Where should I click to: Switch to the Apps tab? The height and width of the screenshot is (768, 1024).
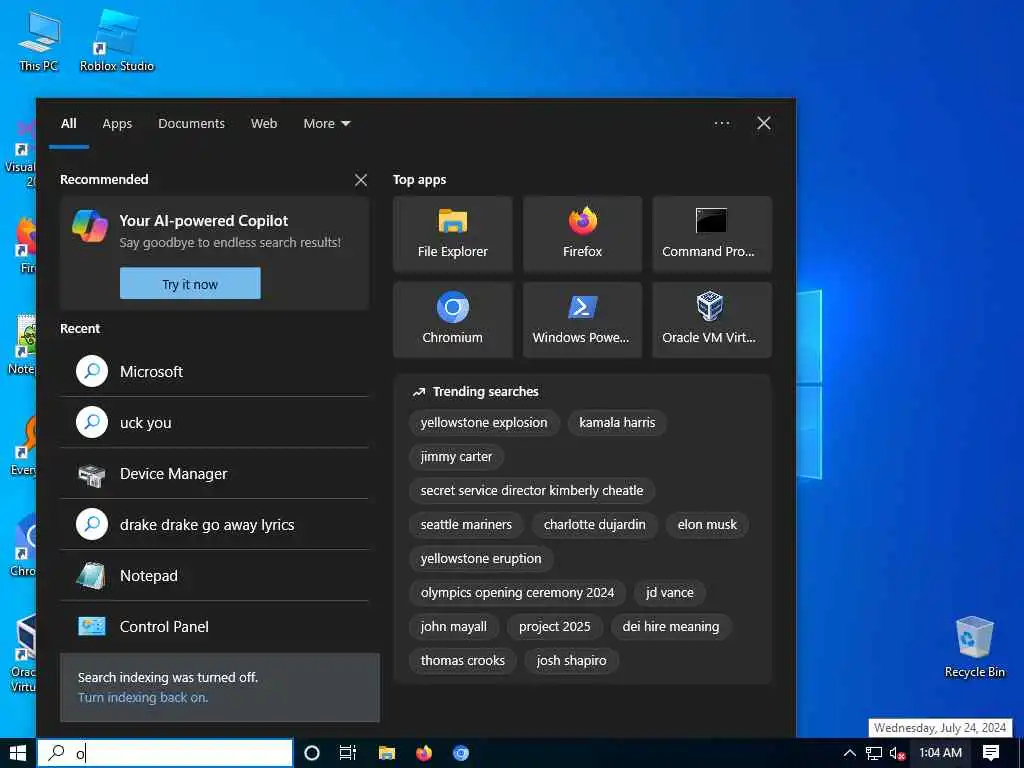pos(117,123)
